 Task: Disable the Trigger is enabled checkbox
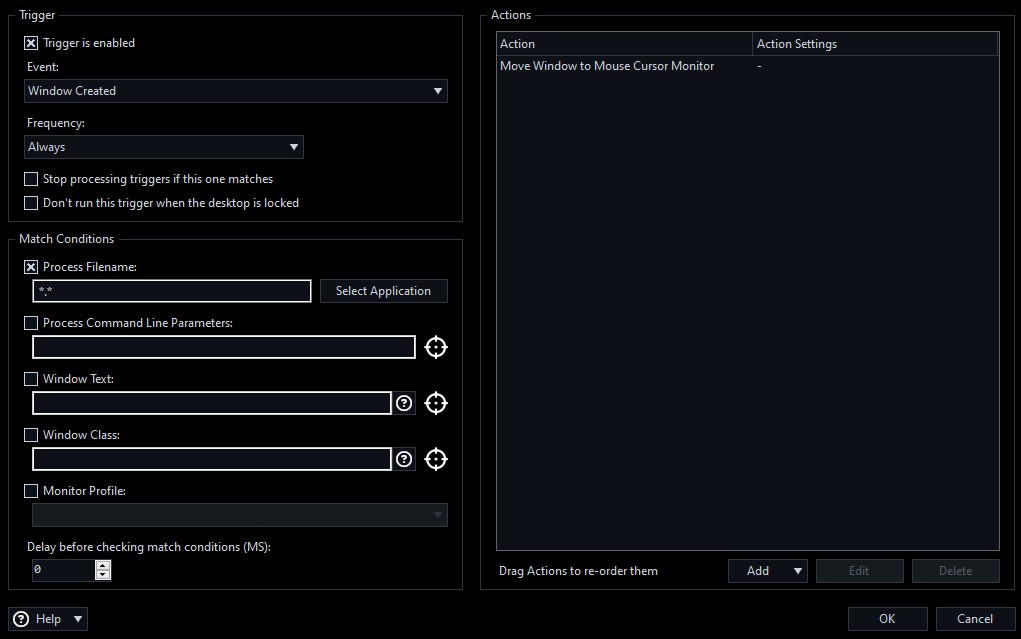(31, 43)
